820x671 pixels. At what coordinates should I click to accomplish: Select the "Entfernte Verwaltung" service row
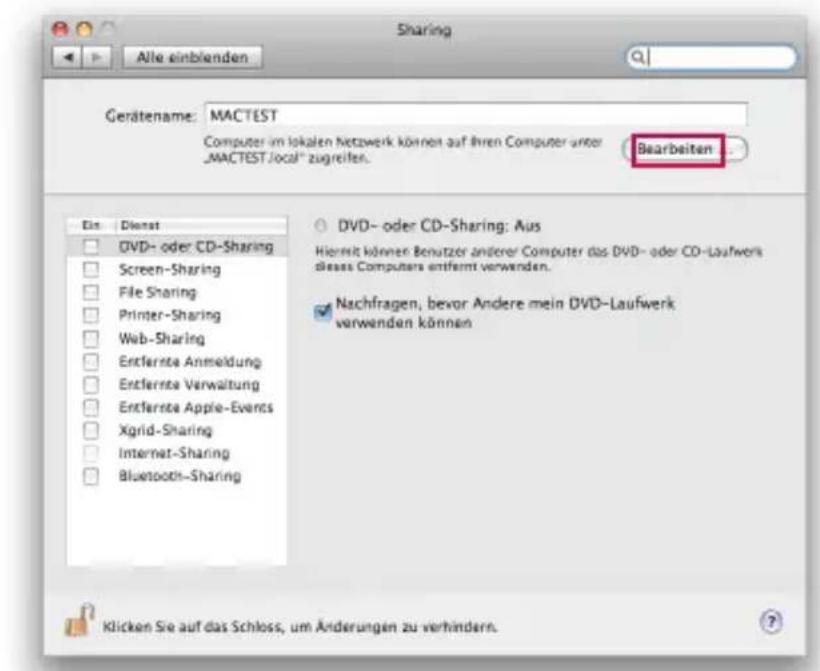tap(177, 384)
